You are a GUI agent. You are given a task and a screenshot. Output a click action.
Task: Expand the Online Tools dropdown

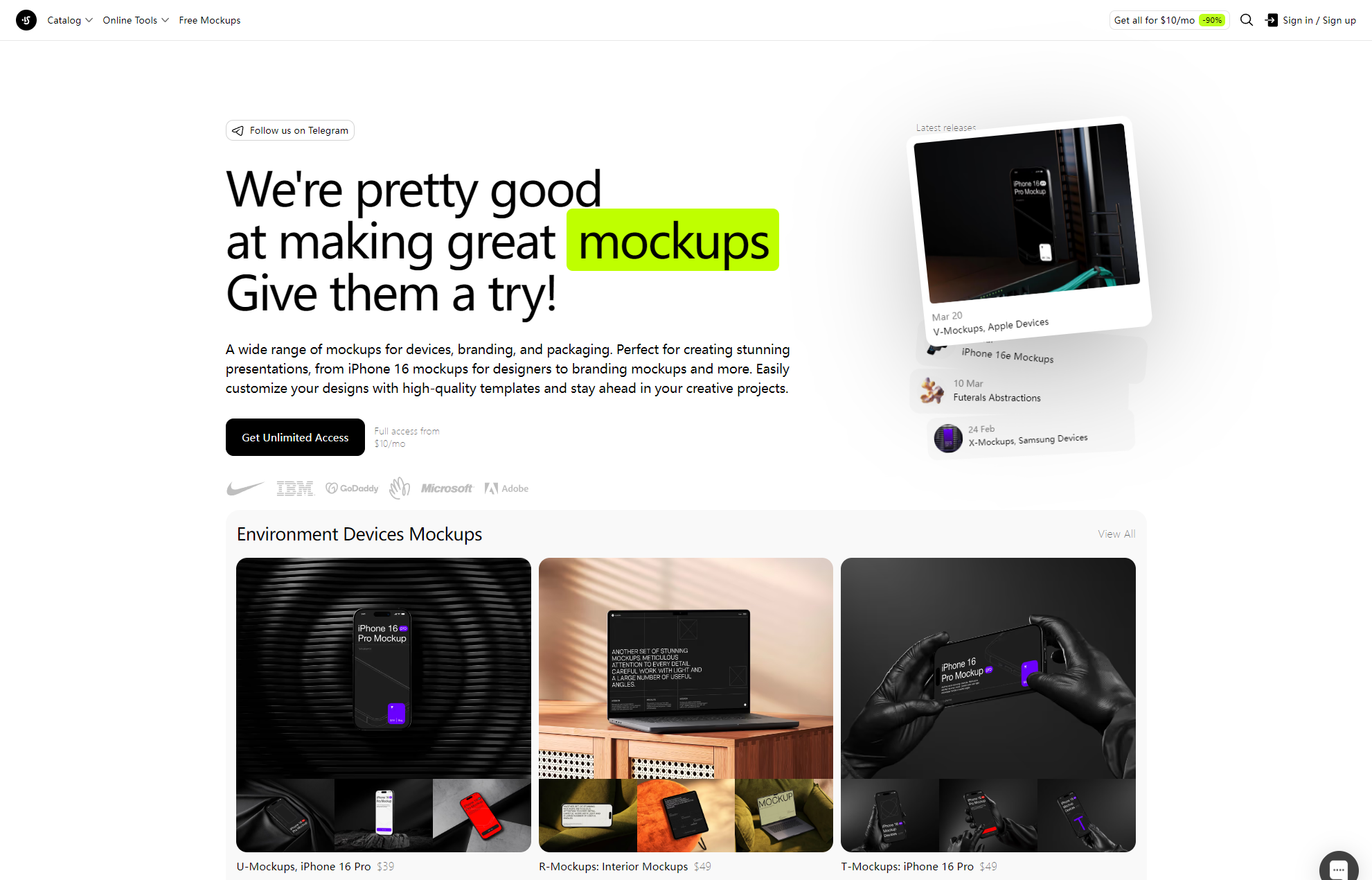(x=136, y=20)
